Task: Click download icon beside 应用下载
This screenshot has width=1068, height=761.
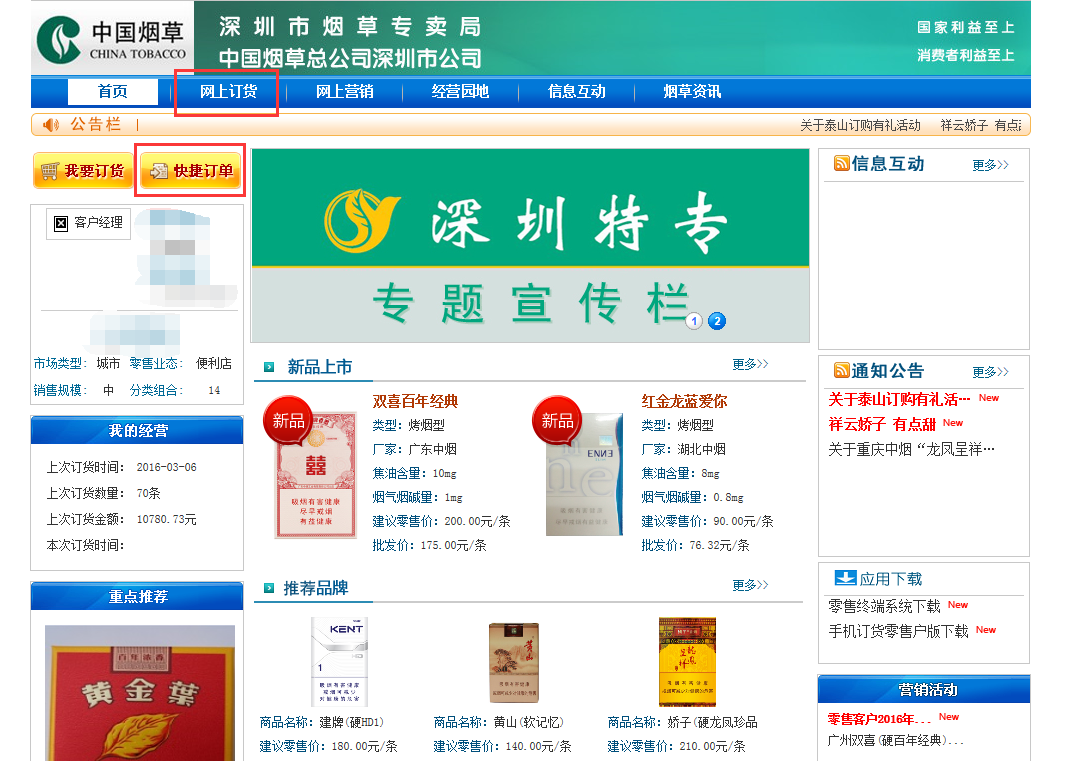Action: coord(845,578)
